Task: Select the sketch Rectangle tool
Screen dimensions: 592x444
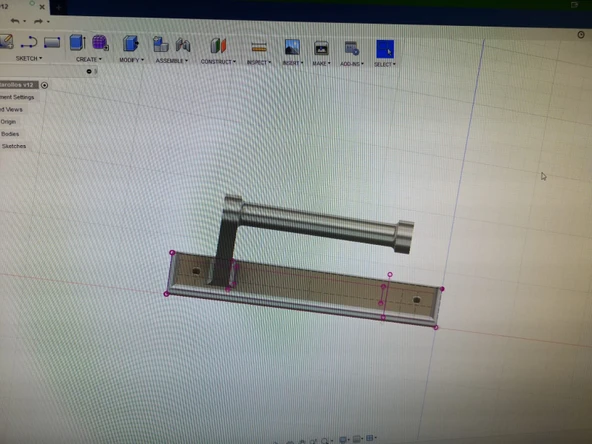Action: (x=52, y=42)
